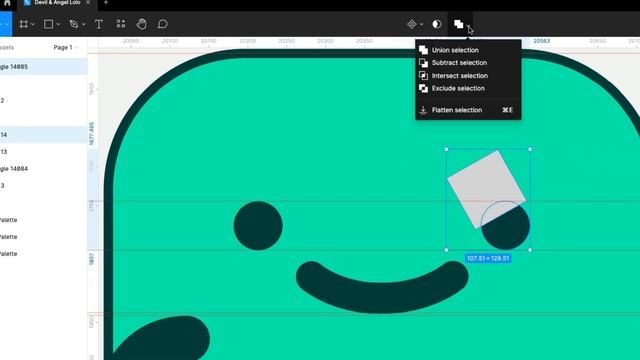Viewport: 640px width, 360px height.
Task: Select the layer row labeled 3
Action: 43,186
